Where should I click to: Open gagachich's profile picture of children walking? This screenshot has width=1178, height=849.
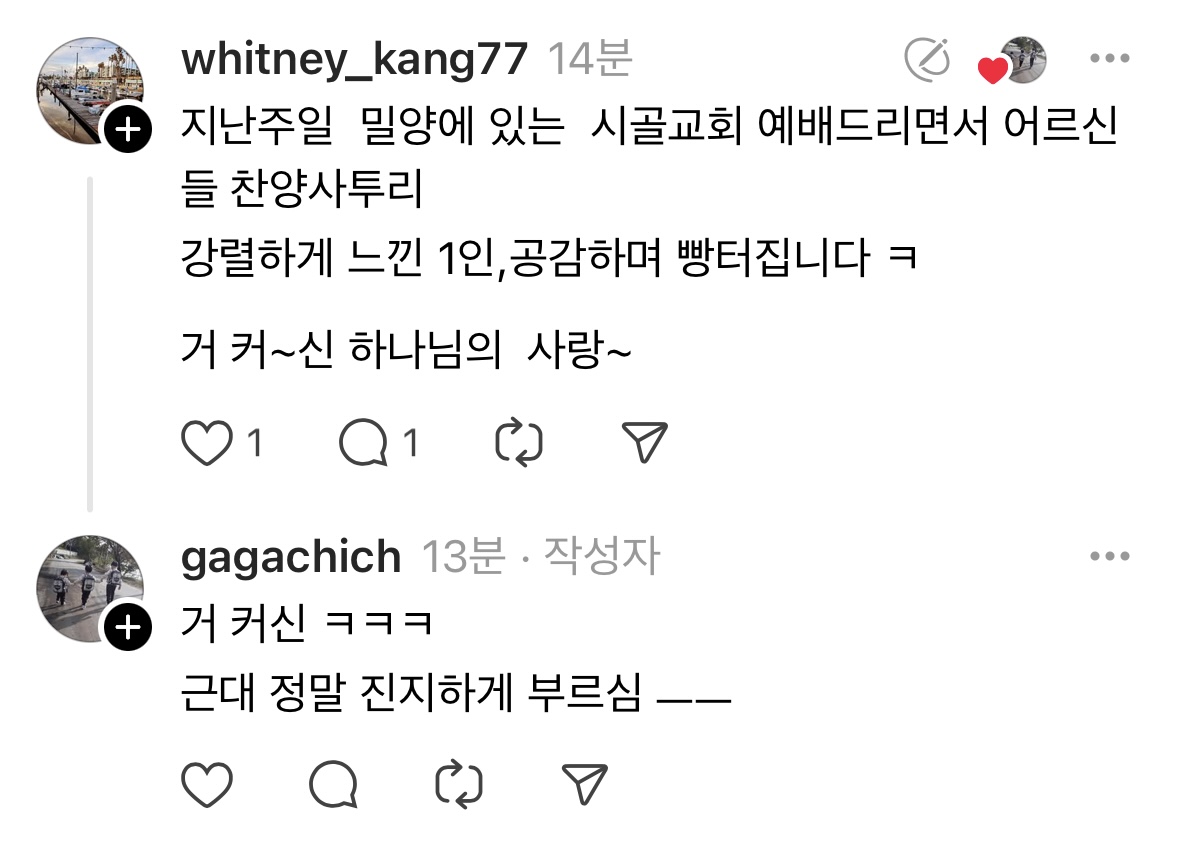89,588
